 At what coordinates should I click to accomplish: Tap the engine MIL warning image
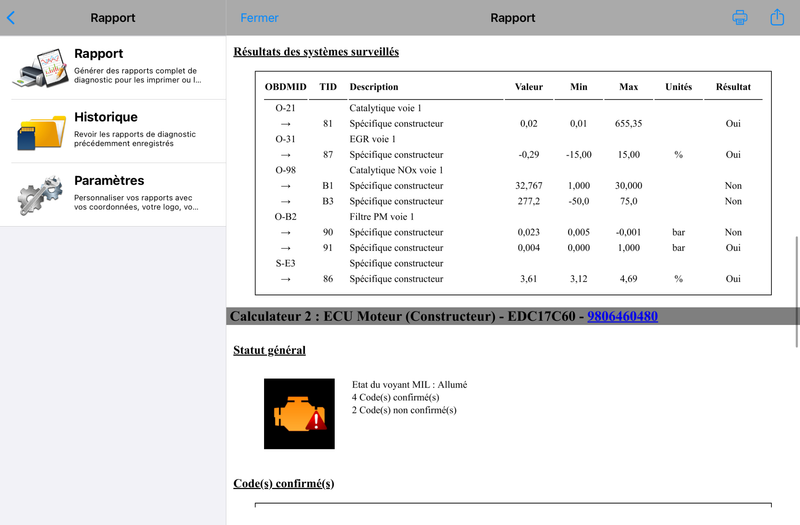299,414
